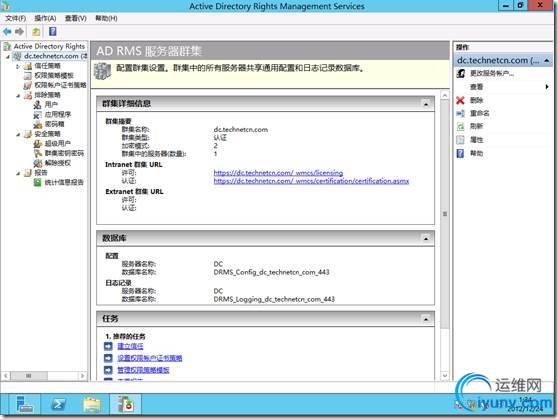Click the blue Help icon in the toolbar
The width and height of the screenshot is (558, 419).
tap(53, 32)
